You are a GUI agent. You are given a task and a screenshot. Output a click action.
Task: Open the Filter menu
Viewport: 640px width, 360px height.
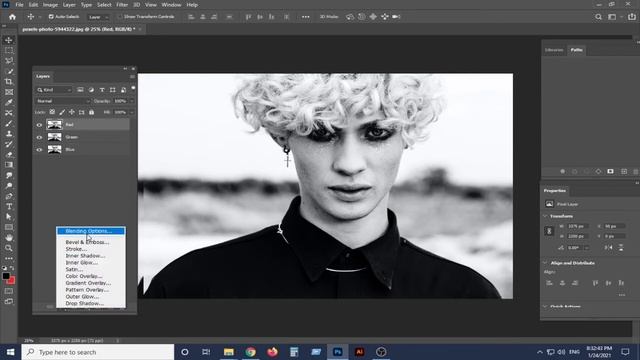(122, 5)
